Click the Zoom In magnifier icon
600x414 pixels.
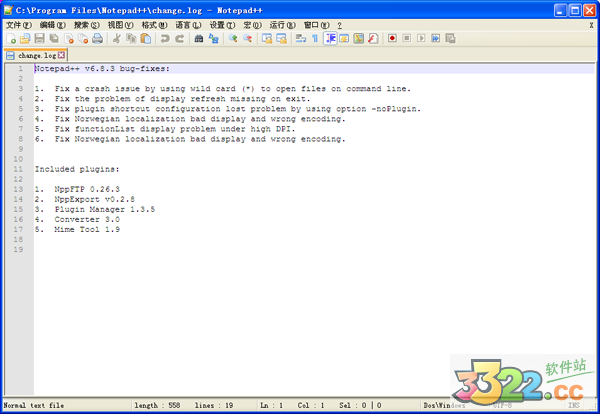233,39
